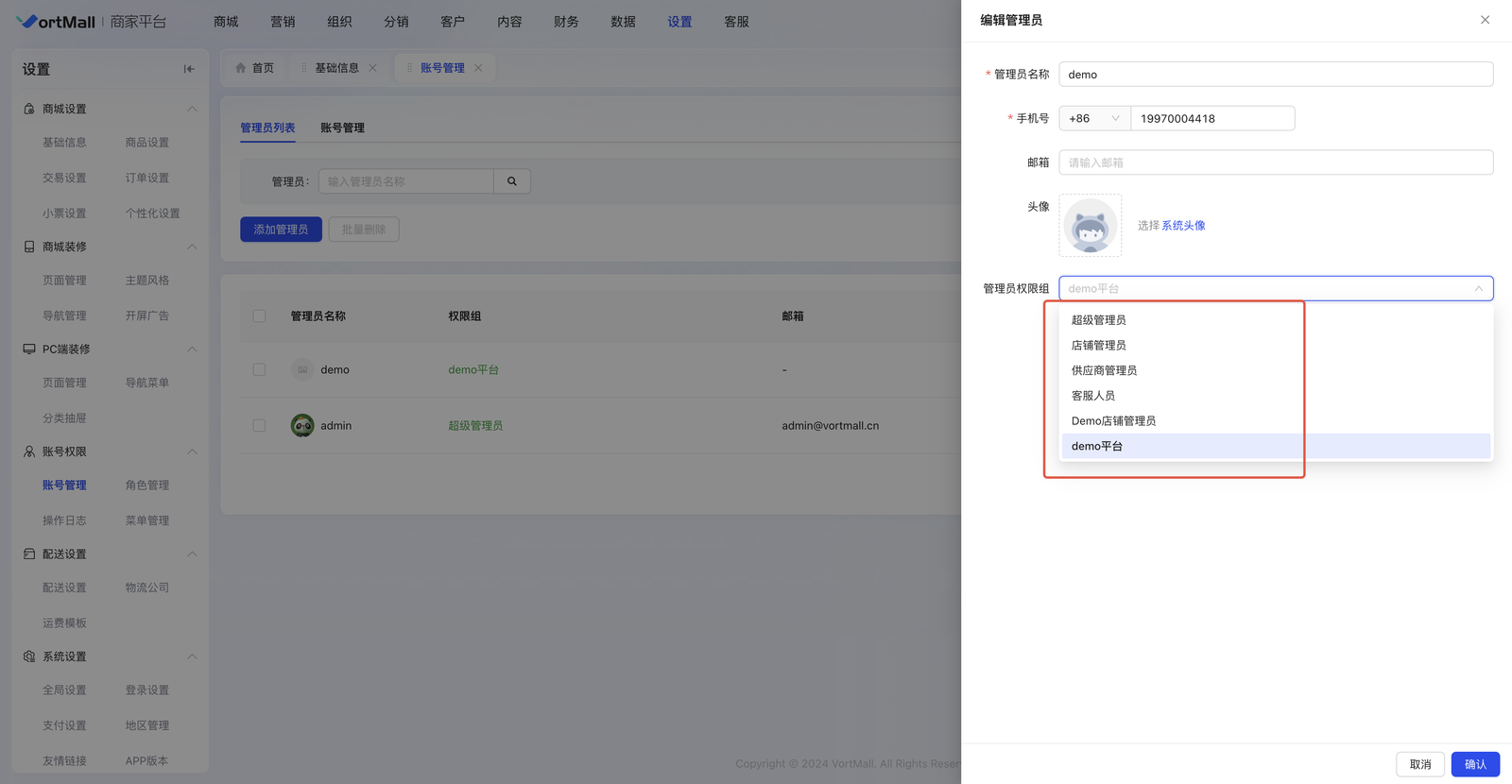Click the 确认 confirm button
Image resolution: width=1512 pixels, height=784 pixels.
[1474, 764]
